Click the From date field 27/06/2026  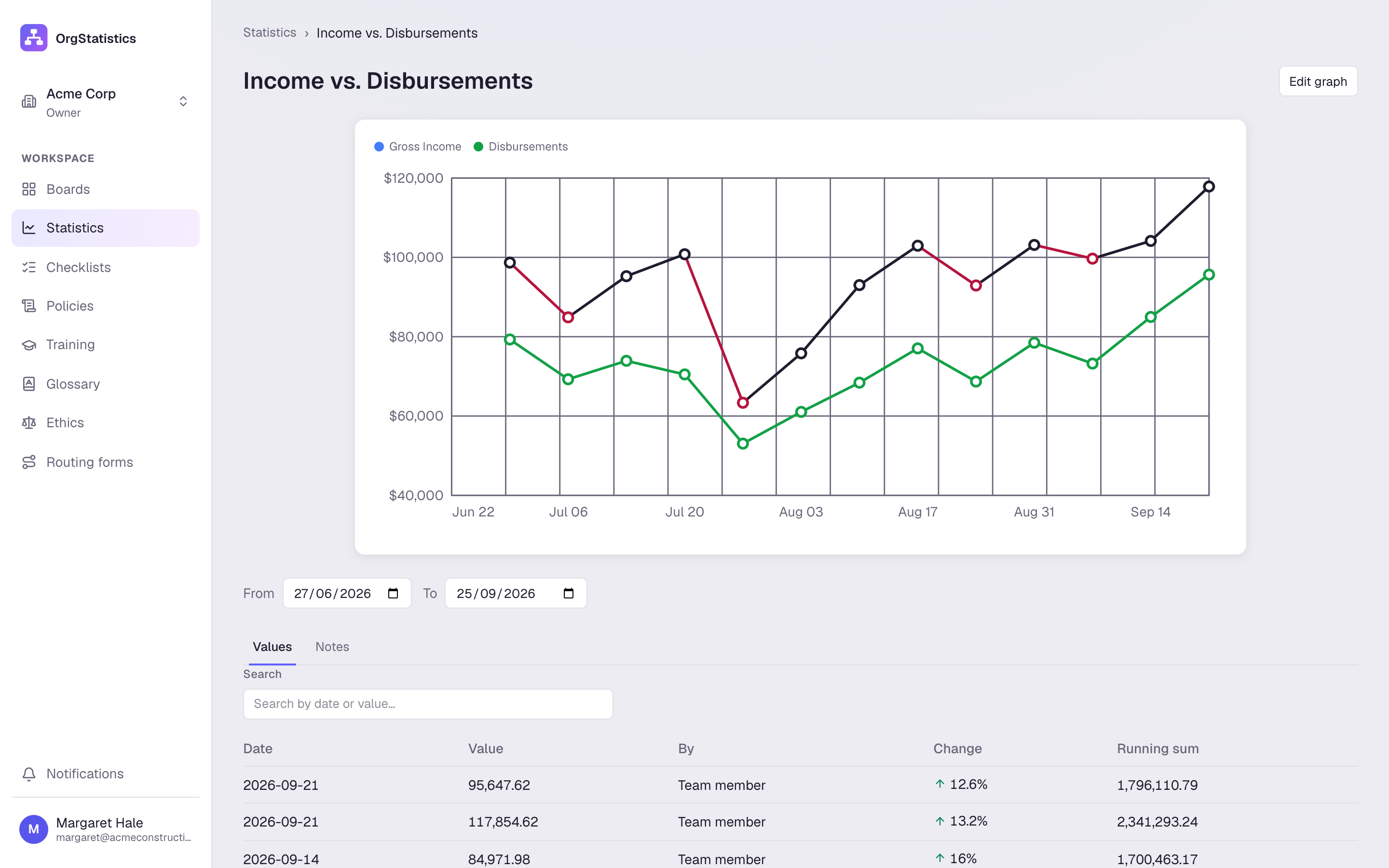tap(347, 593)
